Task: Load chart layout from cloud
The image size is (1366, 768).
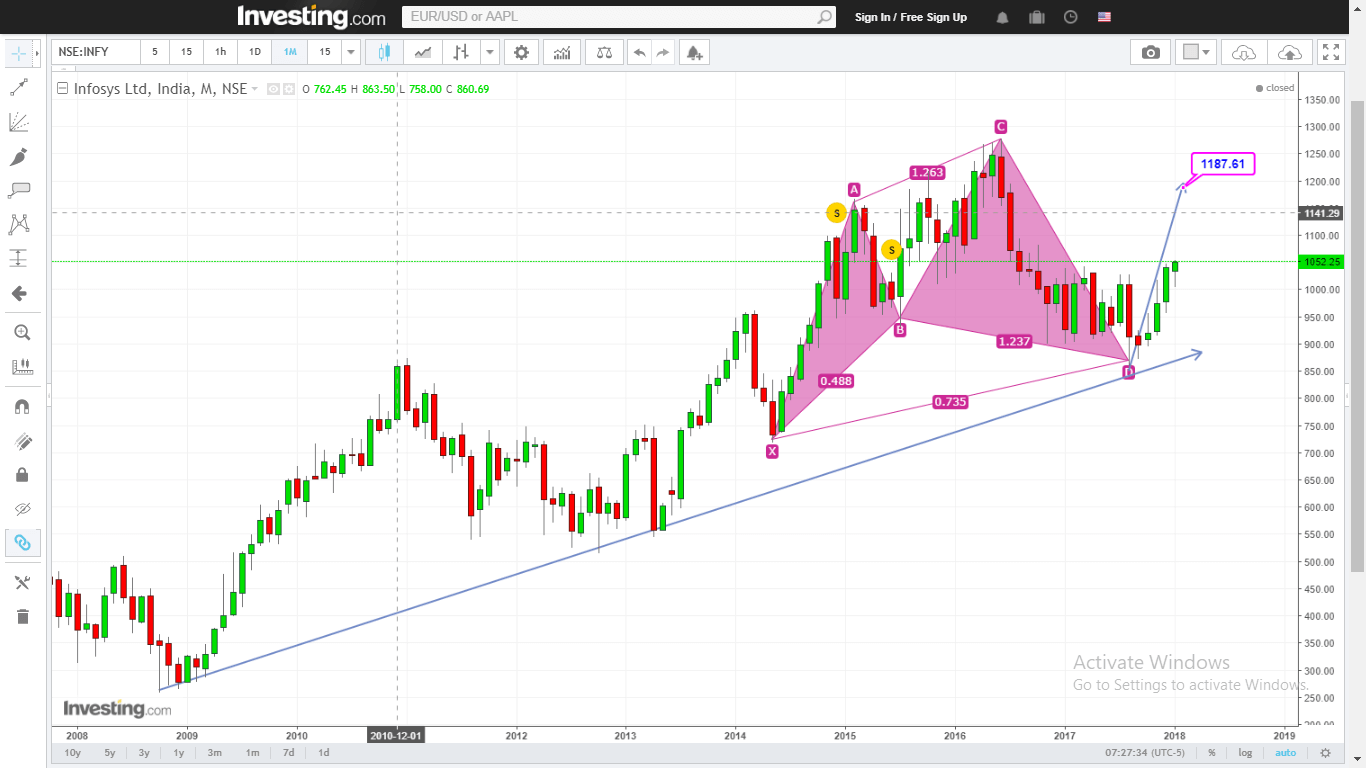Action: click(1243, 52)
